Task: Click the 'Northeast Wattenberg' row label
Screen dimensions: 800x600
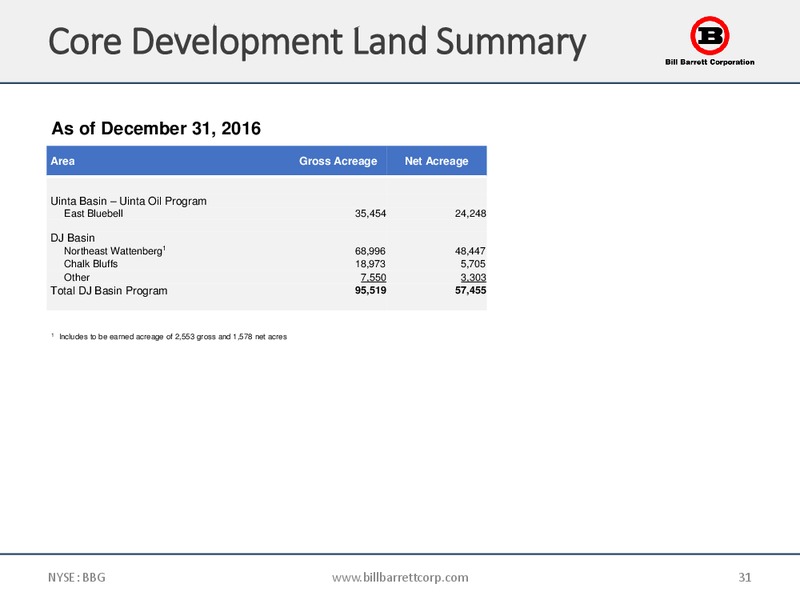Action: tap(114, 251)
